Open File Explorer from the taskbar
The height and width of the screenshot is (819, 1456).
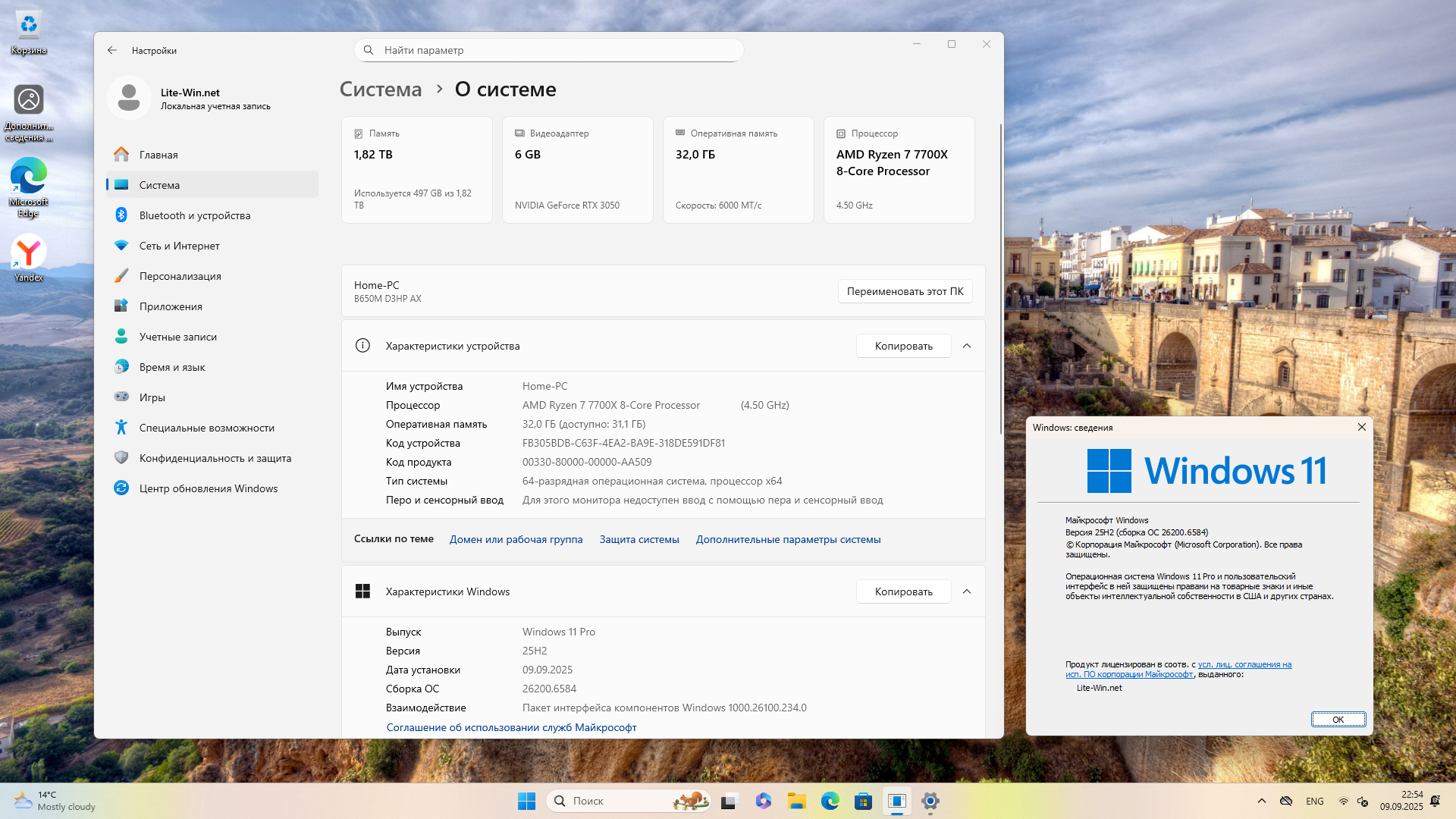[x=796, y=801]
